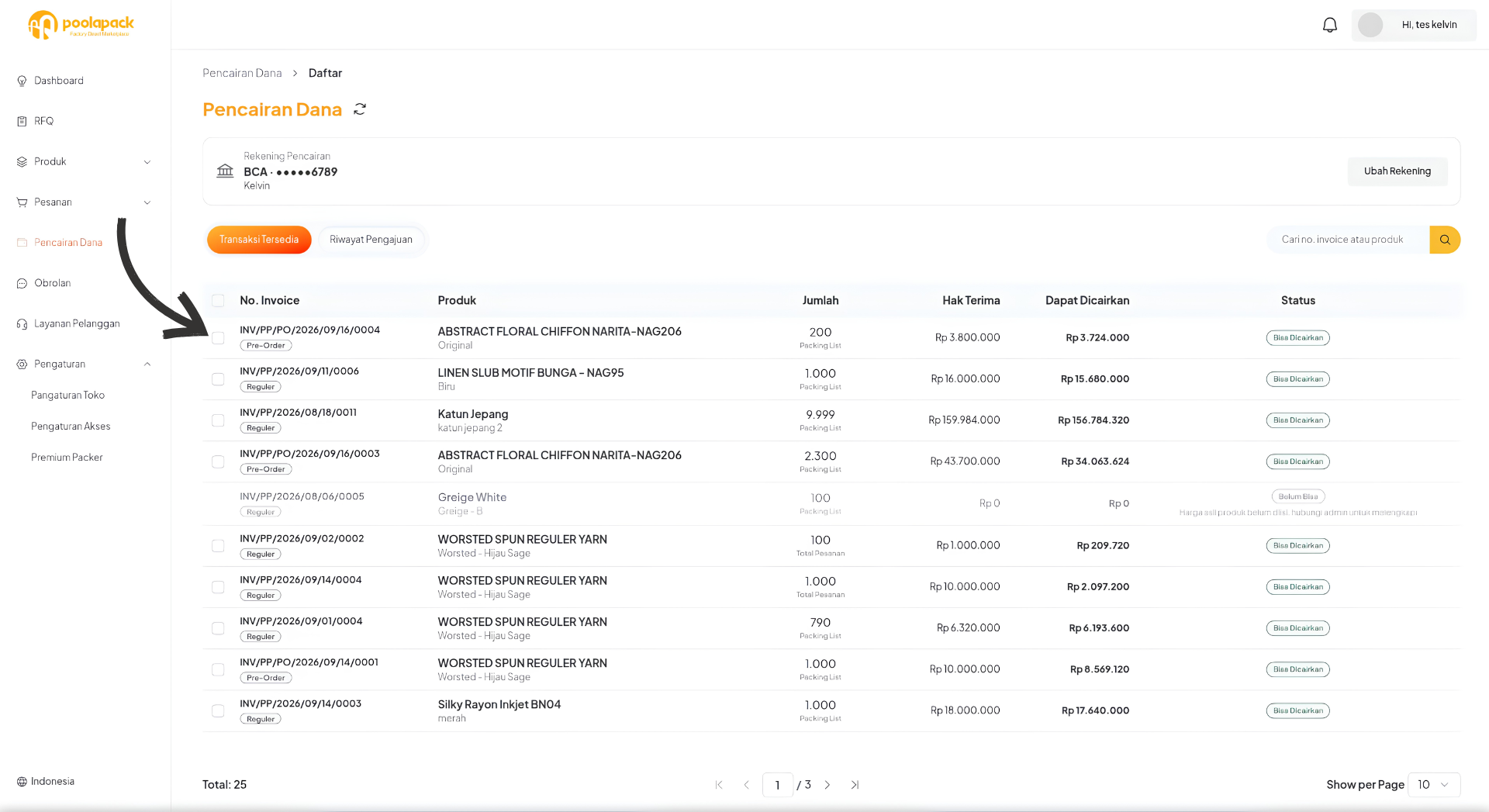Click product name LINEN SLUB MOTIF BUNGA - NAG95
This screenshot has height=812, width=1489.
point(530,373)
